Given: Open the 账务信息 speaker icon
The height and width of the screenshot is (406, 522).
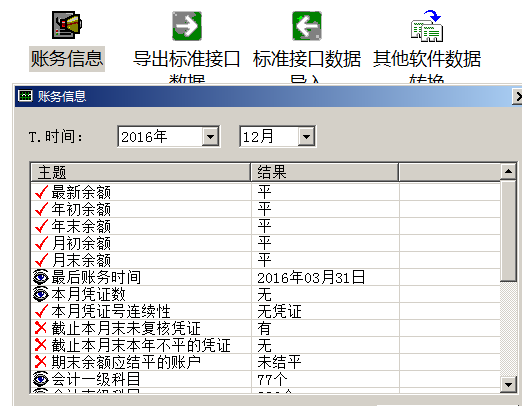Looking at the screenshot, I should coord(67,25).
